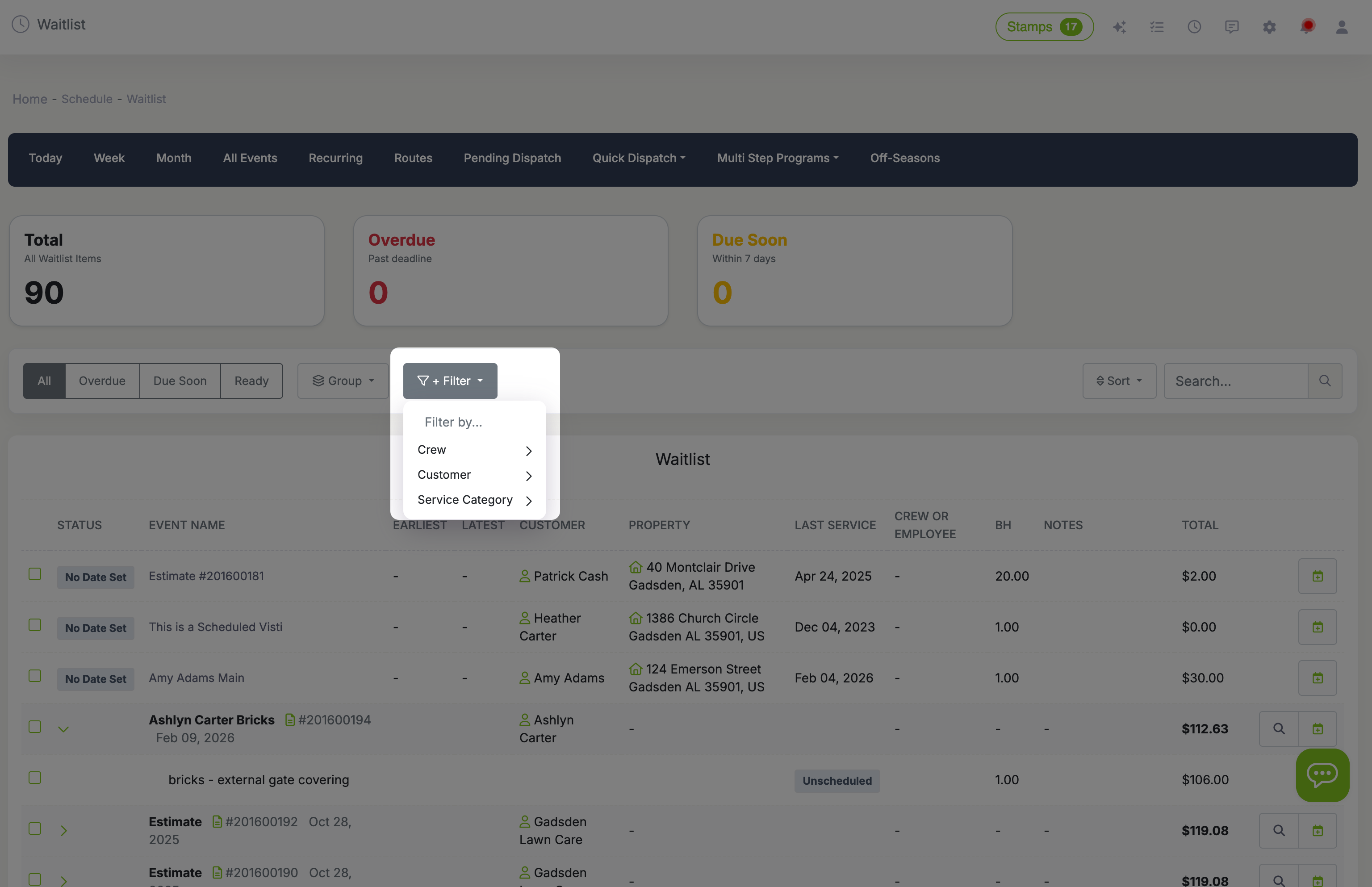Select the checkbox beside Heather Carter row
This screenshot has width=1372, height=887.
pos(34,624)
